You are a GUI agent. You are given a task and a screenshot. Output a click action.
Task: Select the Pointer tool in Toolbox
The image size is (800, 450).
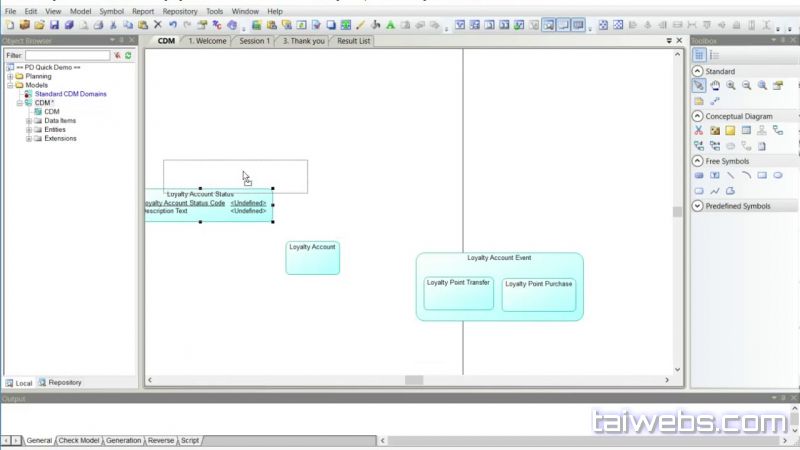(x=699, y=86)
